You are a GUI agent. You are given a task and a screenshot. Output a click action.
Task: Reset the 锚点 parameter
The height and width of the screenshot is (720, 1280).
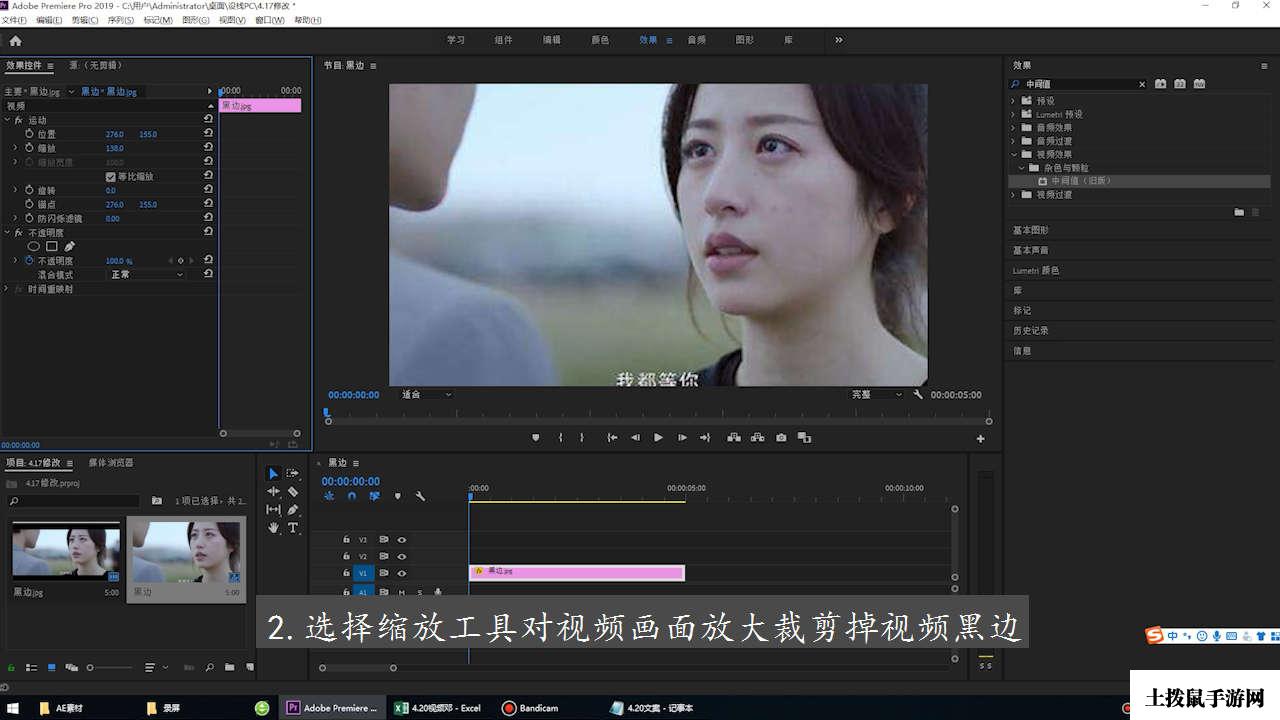[x=208, y=203]
